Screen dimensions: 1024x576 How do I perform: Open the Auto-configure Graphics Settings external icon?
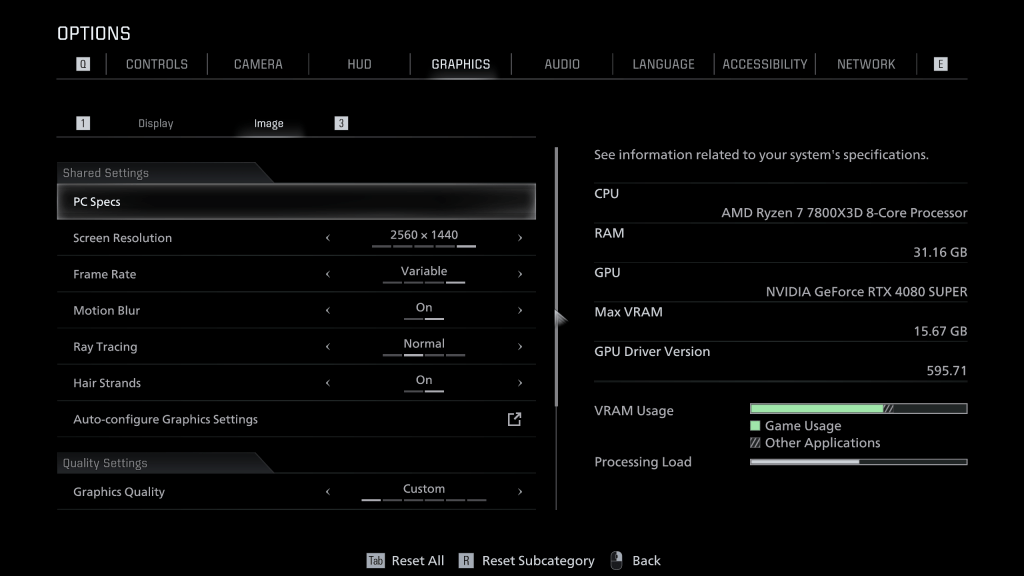pos(514,419)
